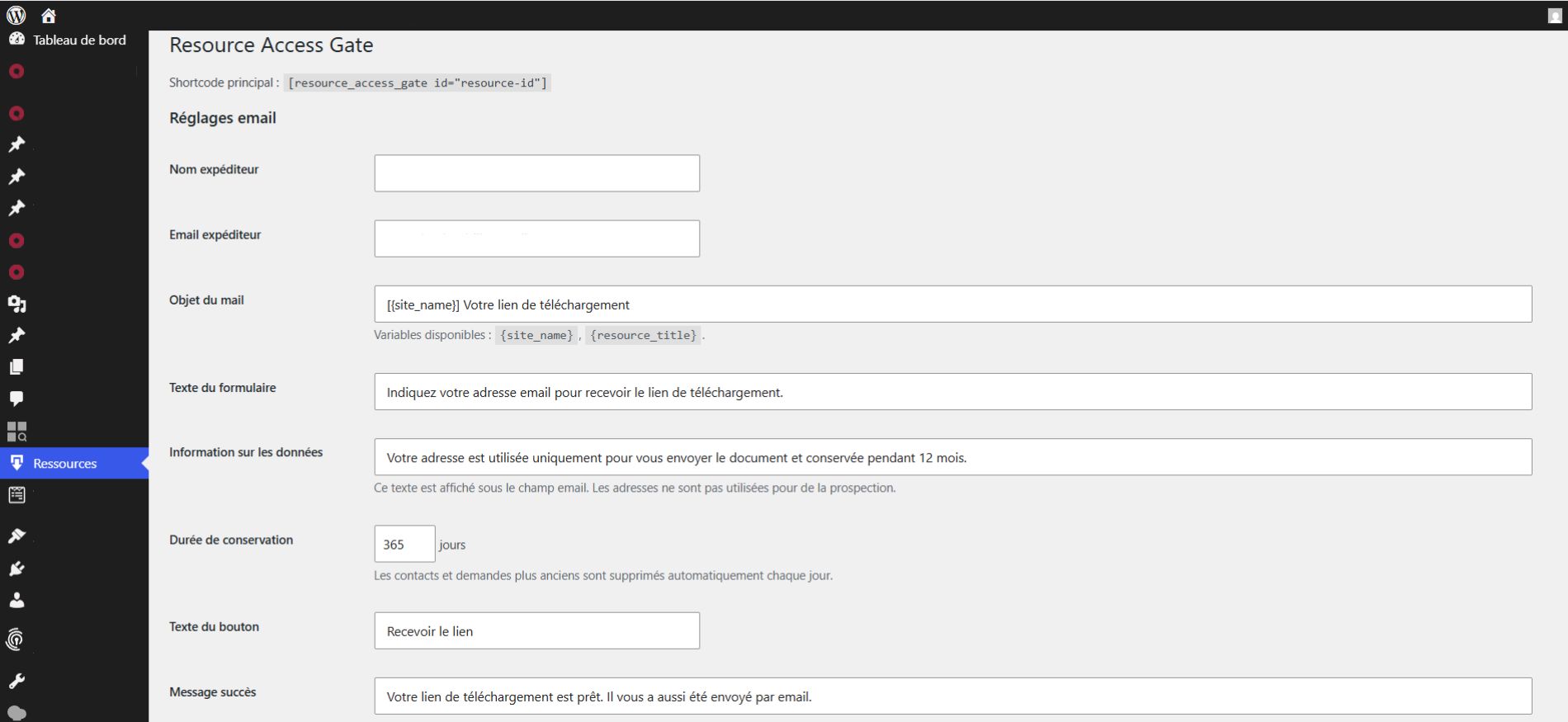
Task: Open Appearance paintbrush icon
Action: 17,536
